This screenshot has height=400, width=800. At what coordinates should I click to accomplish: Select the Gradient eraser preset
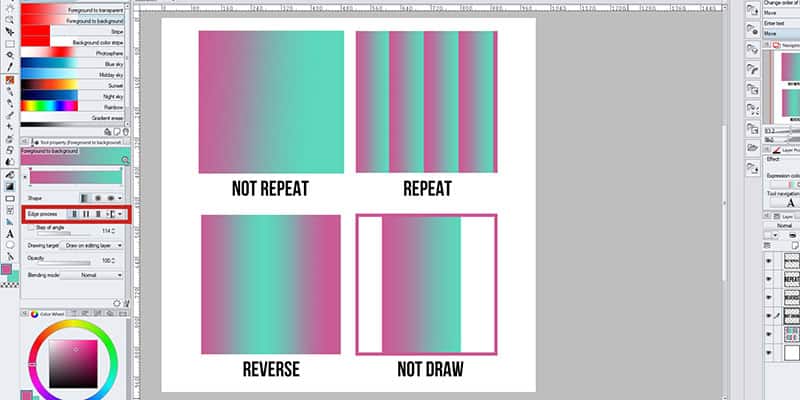click(72, 118)
